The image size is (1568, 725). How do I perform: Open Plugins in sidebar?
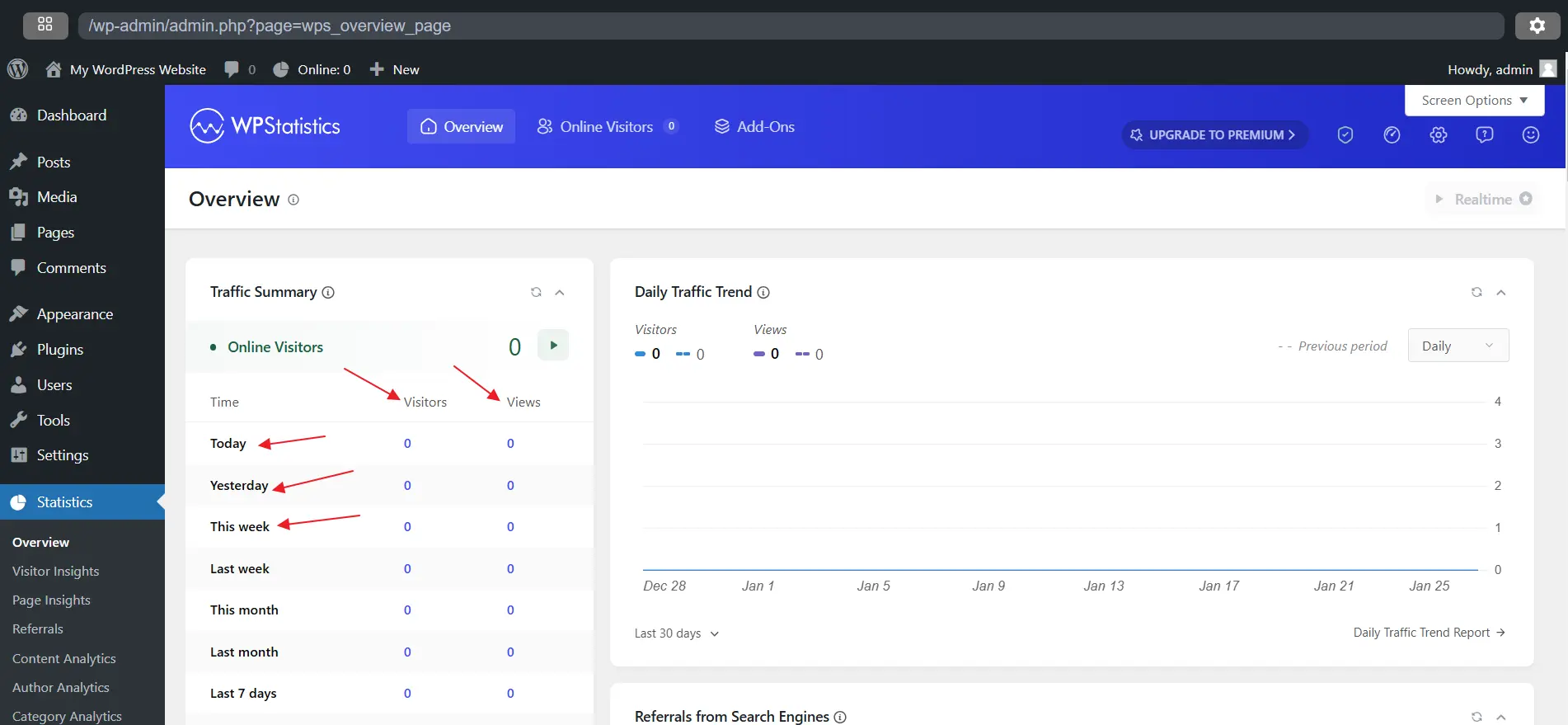82,350
